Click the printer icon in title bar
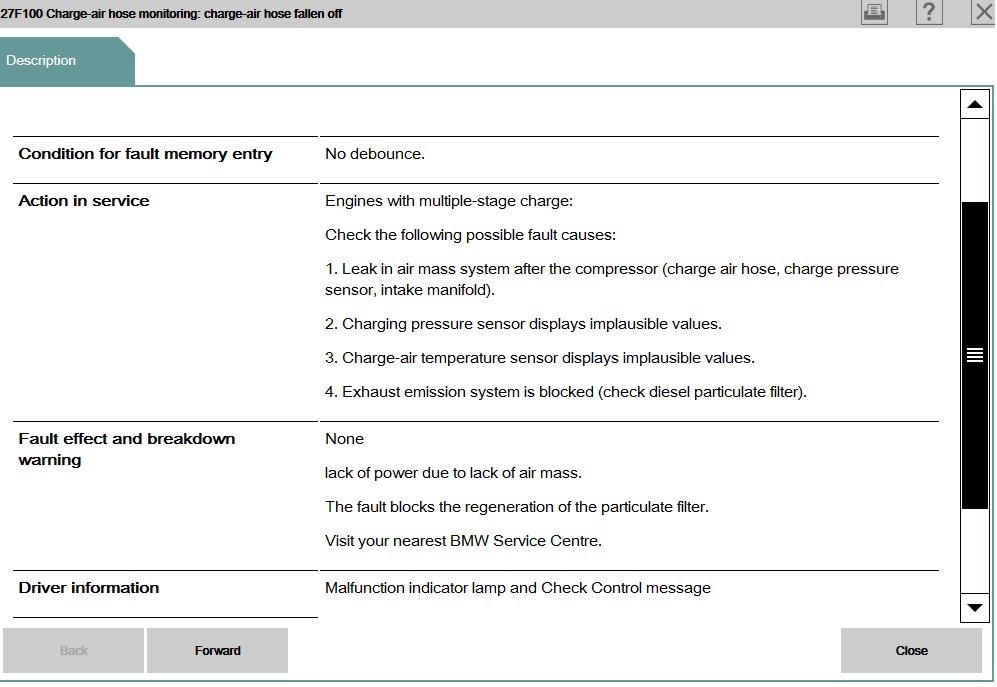 [874, 12]
